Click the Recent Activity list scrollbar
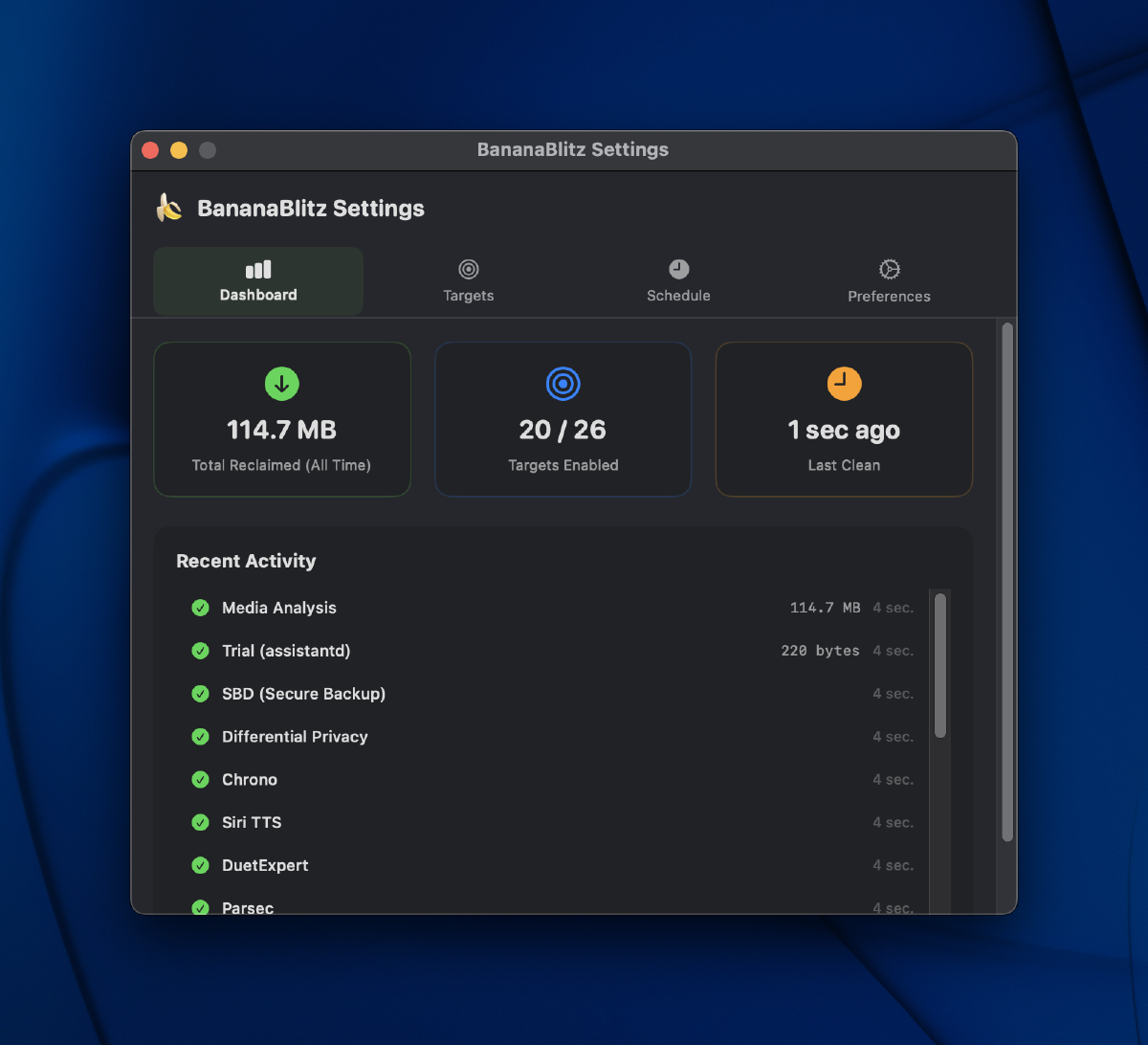Screen dimensions: 1148x1045 940,666
